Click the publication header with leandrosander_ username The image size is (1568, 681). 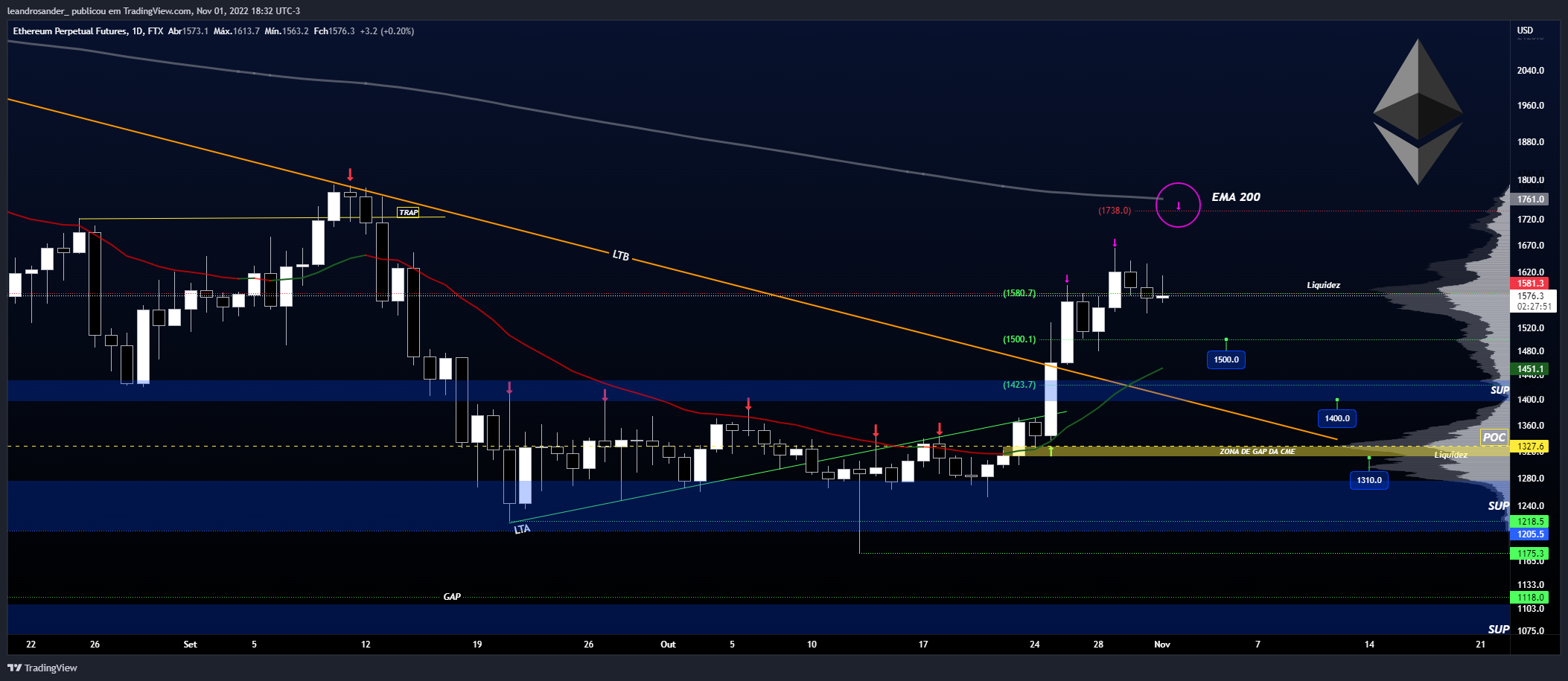pyautogui.click(x=153, y=11)
